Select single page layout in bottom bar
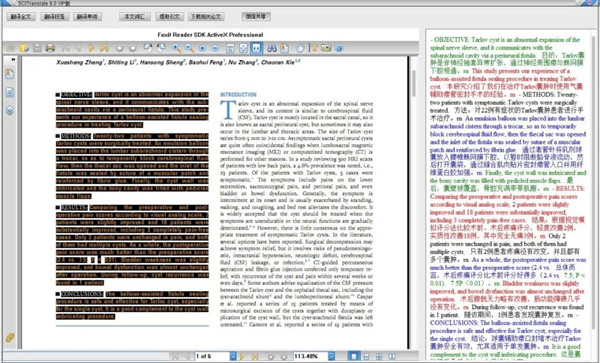 (354, 356)
